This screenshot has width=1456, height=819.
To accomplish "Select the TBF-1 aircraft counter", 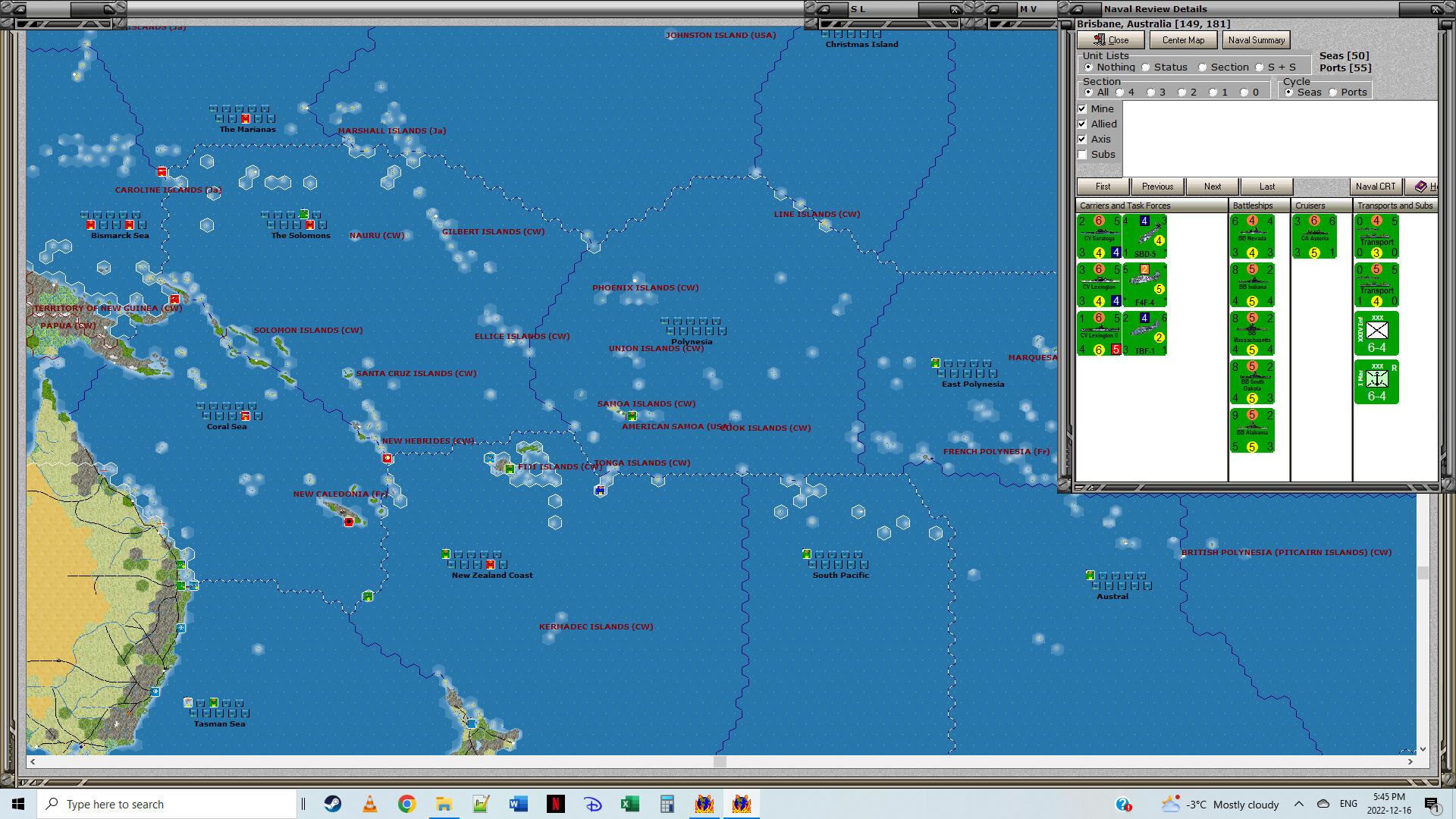I will pos(1144,334).
